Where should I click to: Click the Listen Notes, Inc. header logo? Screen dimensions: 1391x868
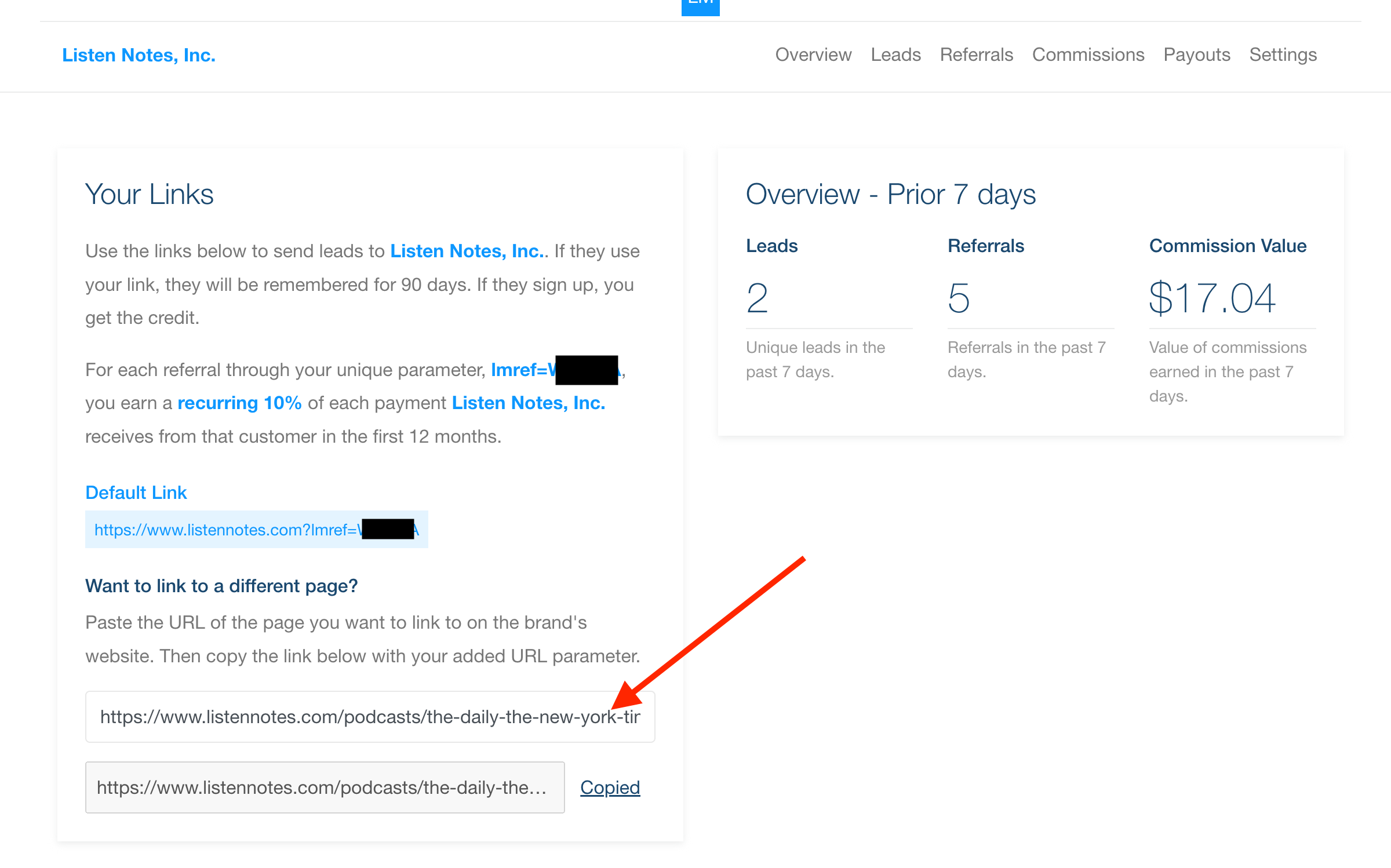(139, 55)
